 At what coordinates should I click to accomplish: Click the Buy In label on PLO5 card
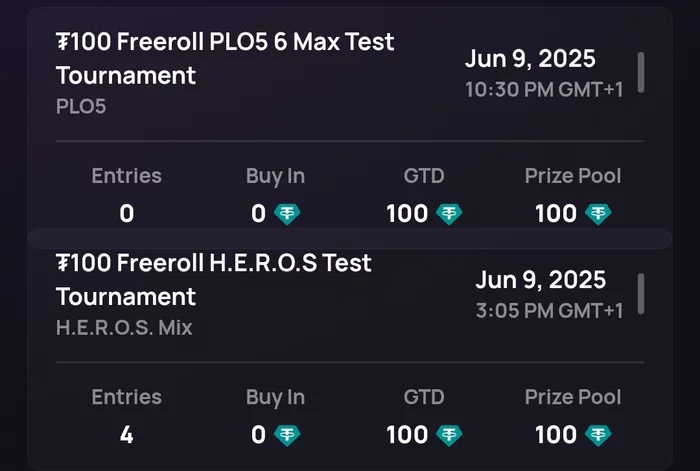point(275,176)
